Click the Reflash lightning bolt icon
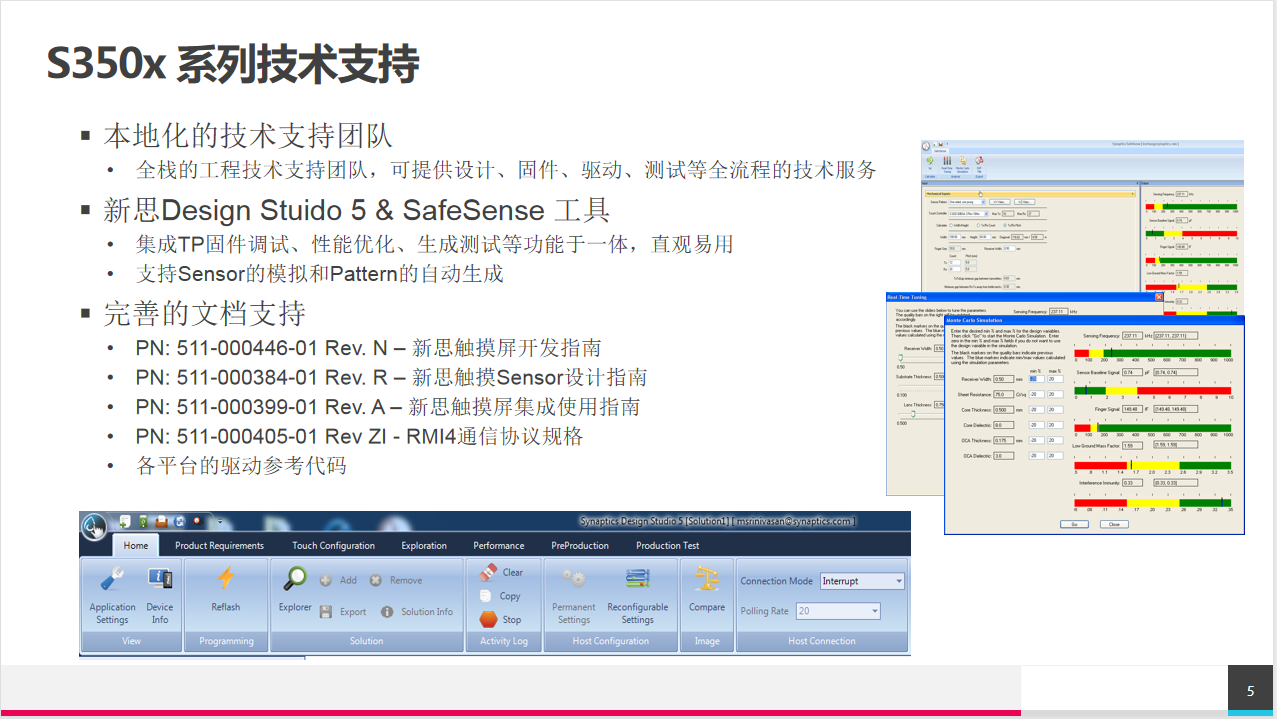The image size is (1277, 719). tap(226, 578)
